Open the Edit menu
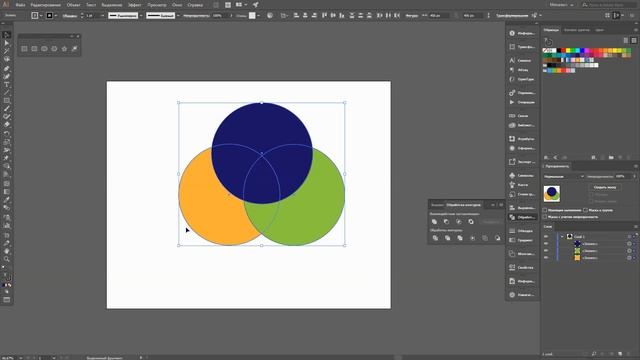The height and width of the screenshot is (360, 640). click(46, 5)
